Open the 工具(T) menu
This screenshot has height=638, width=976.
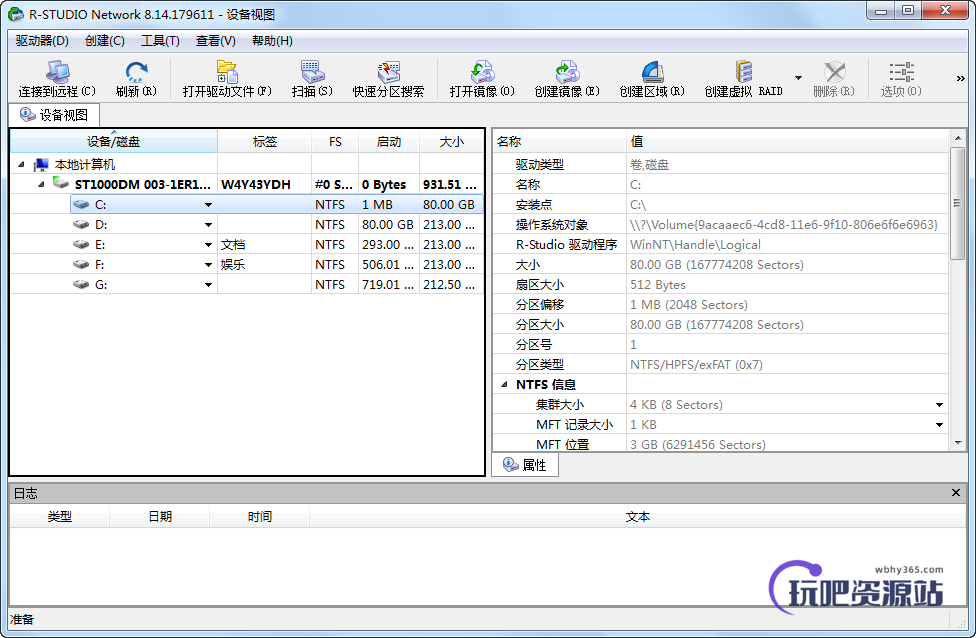(x=160, y=40)
